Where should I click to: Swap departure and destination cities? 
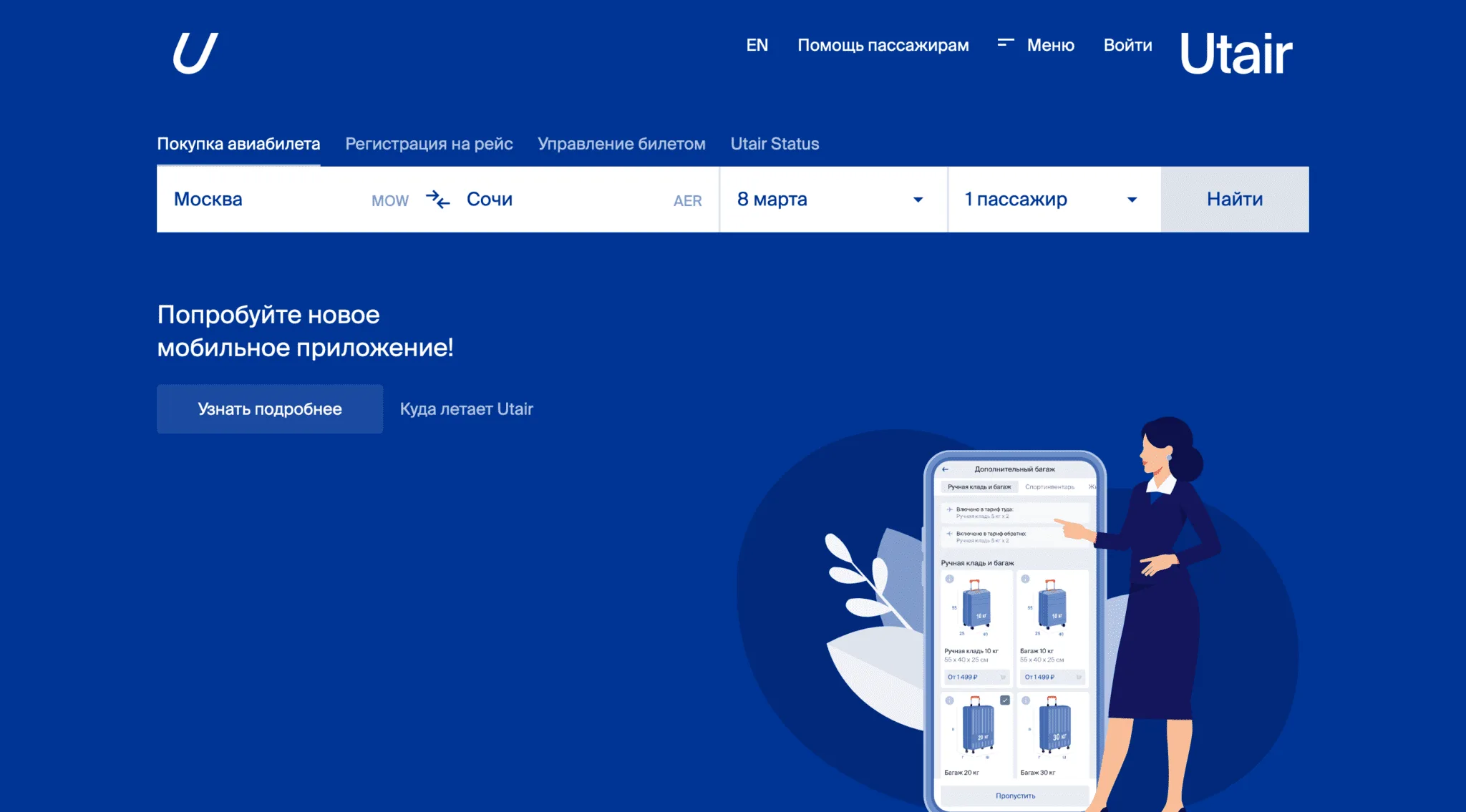[437, 199]
